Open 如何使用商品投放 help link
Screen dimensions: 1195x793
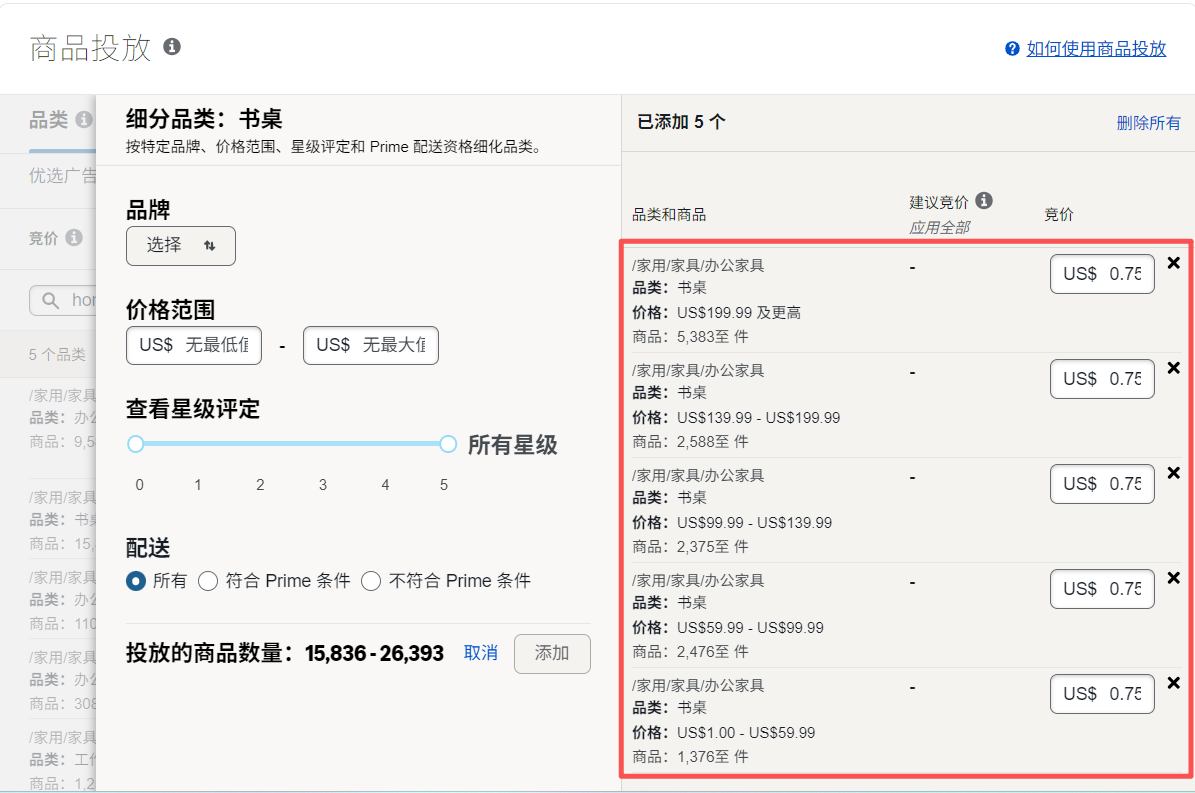(1096, 49)
